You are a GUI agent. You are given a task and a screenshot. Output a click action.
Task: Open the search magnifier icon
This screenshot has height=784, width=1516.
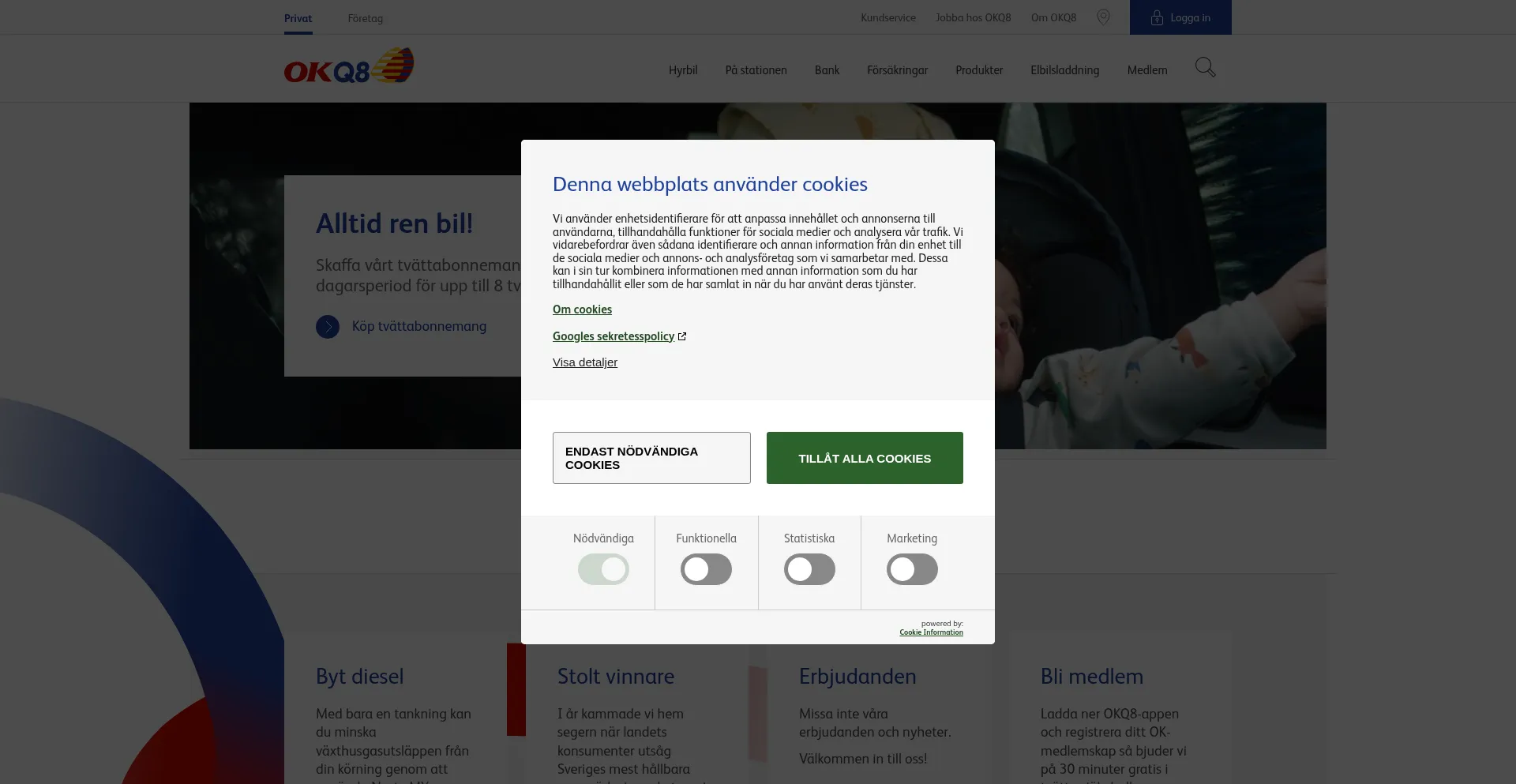(x=1205, y=68)
